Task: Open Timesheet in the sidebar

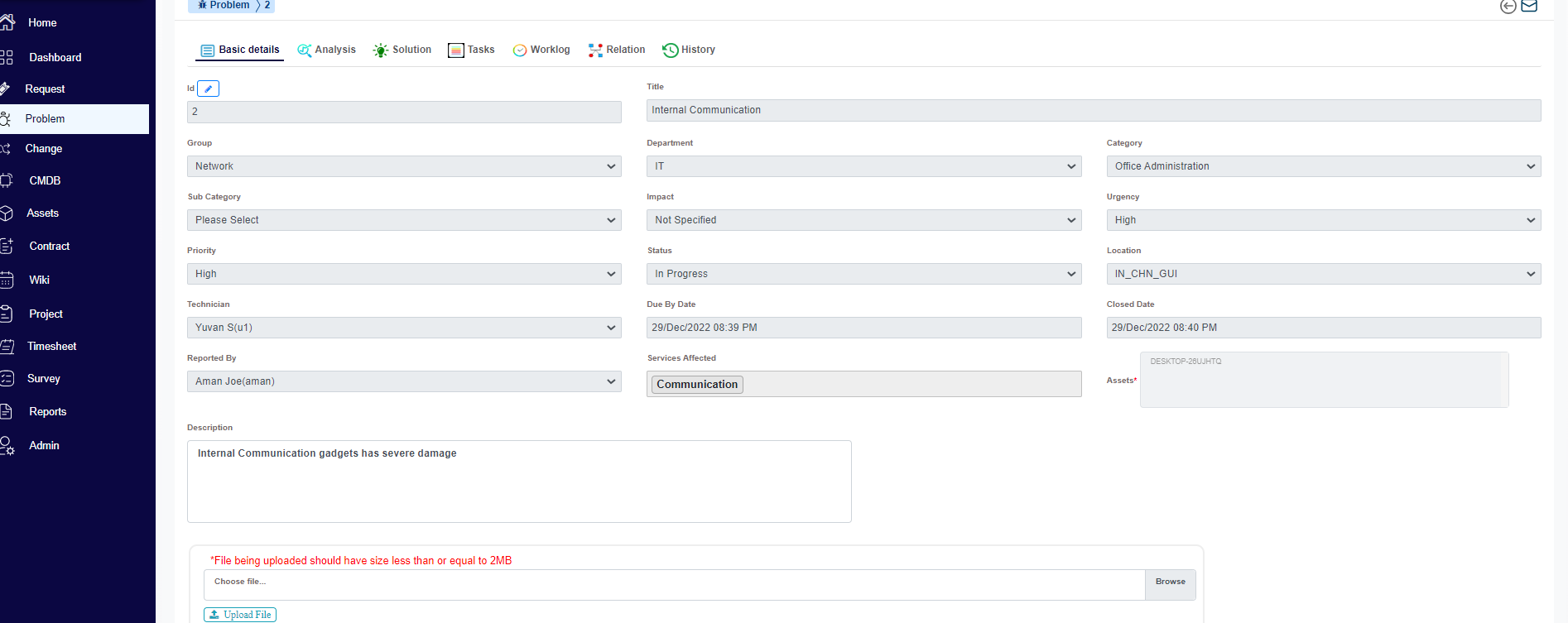Action: 51,347
